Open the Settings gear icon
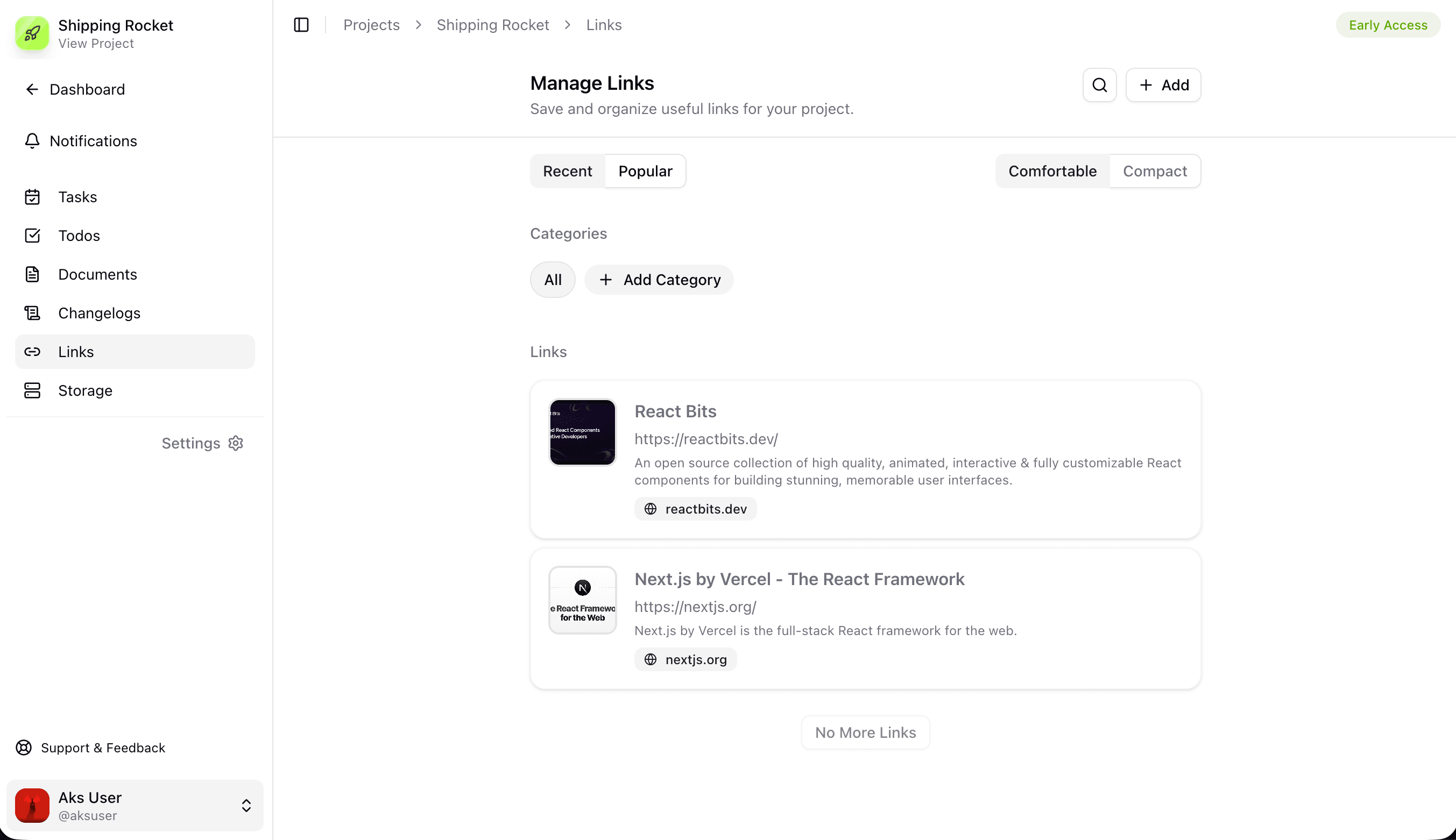This screenshot has height=840, width=1456. 236,443
